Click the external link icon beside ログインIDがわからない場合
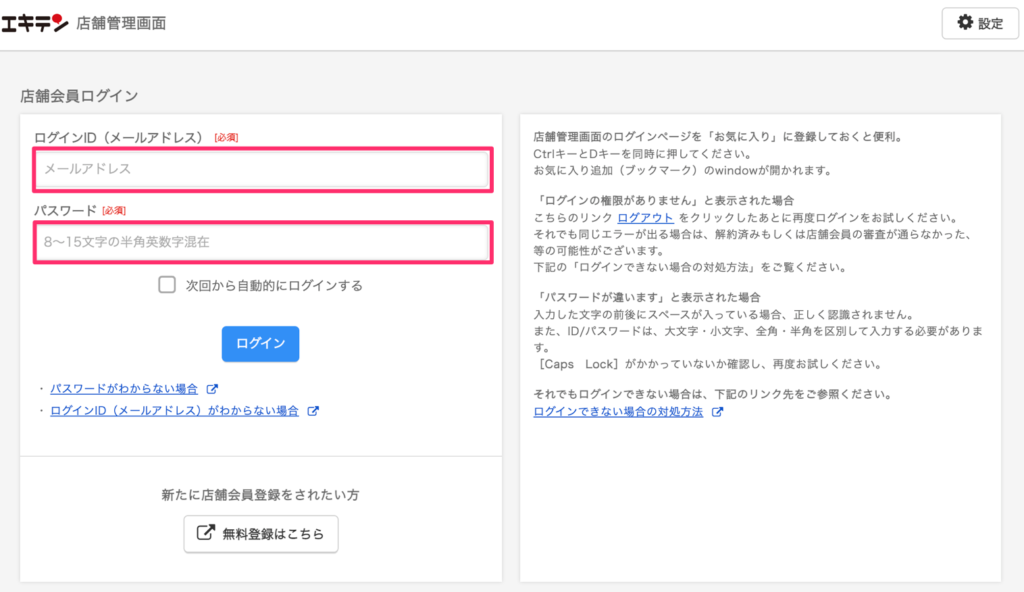Viewport: 1024px width, 592px height. [314, 410]
